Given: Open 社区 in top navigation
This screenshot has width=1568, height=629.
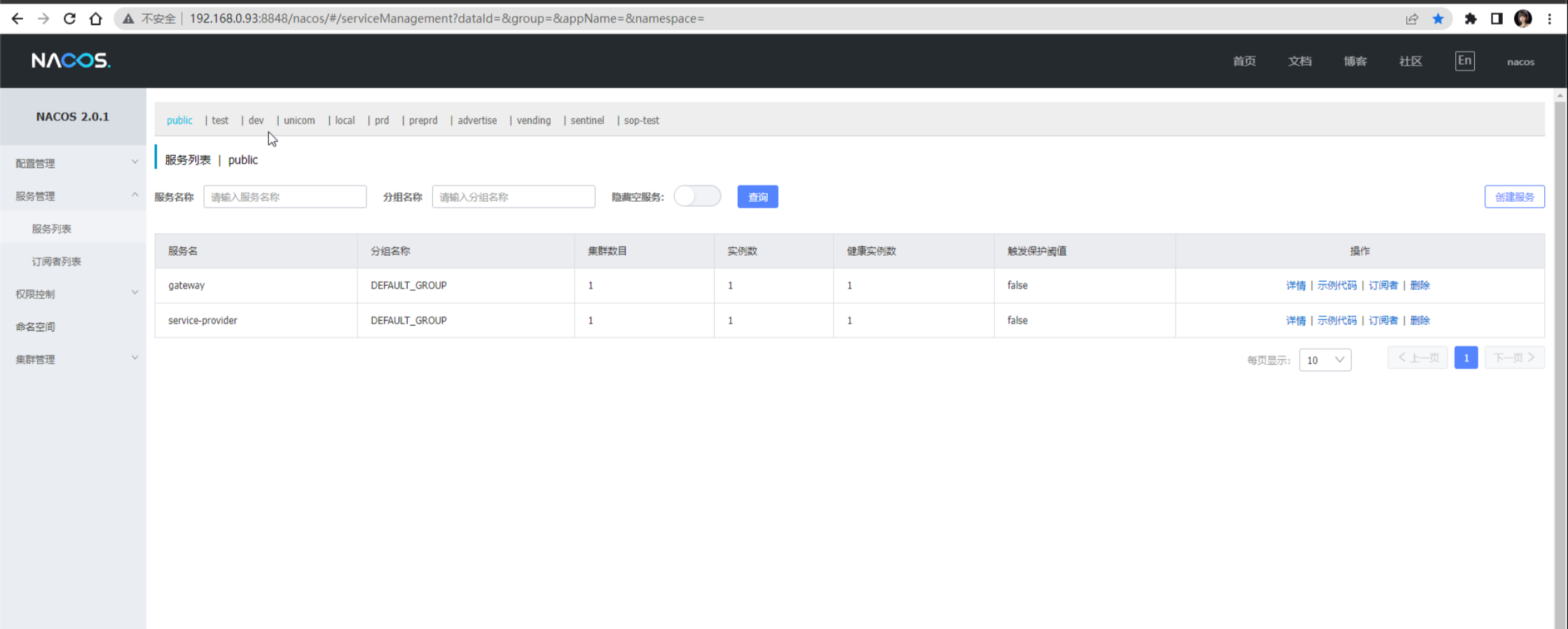Looking at the screenshot, I should pos(1410,62).
